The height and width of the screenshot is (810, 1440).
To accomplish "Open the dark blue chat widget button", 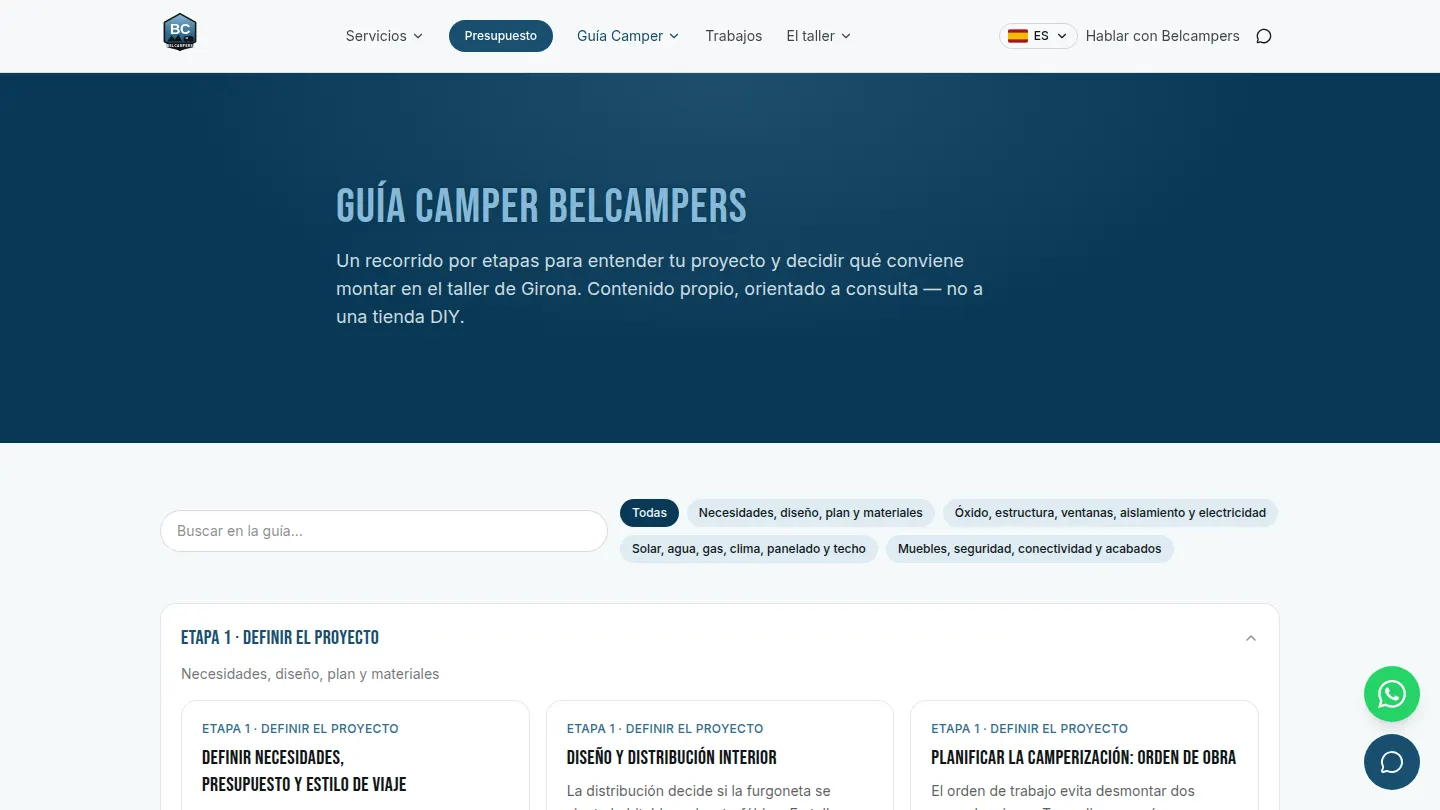I will pos(1392,762).
